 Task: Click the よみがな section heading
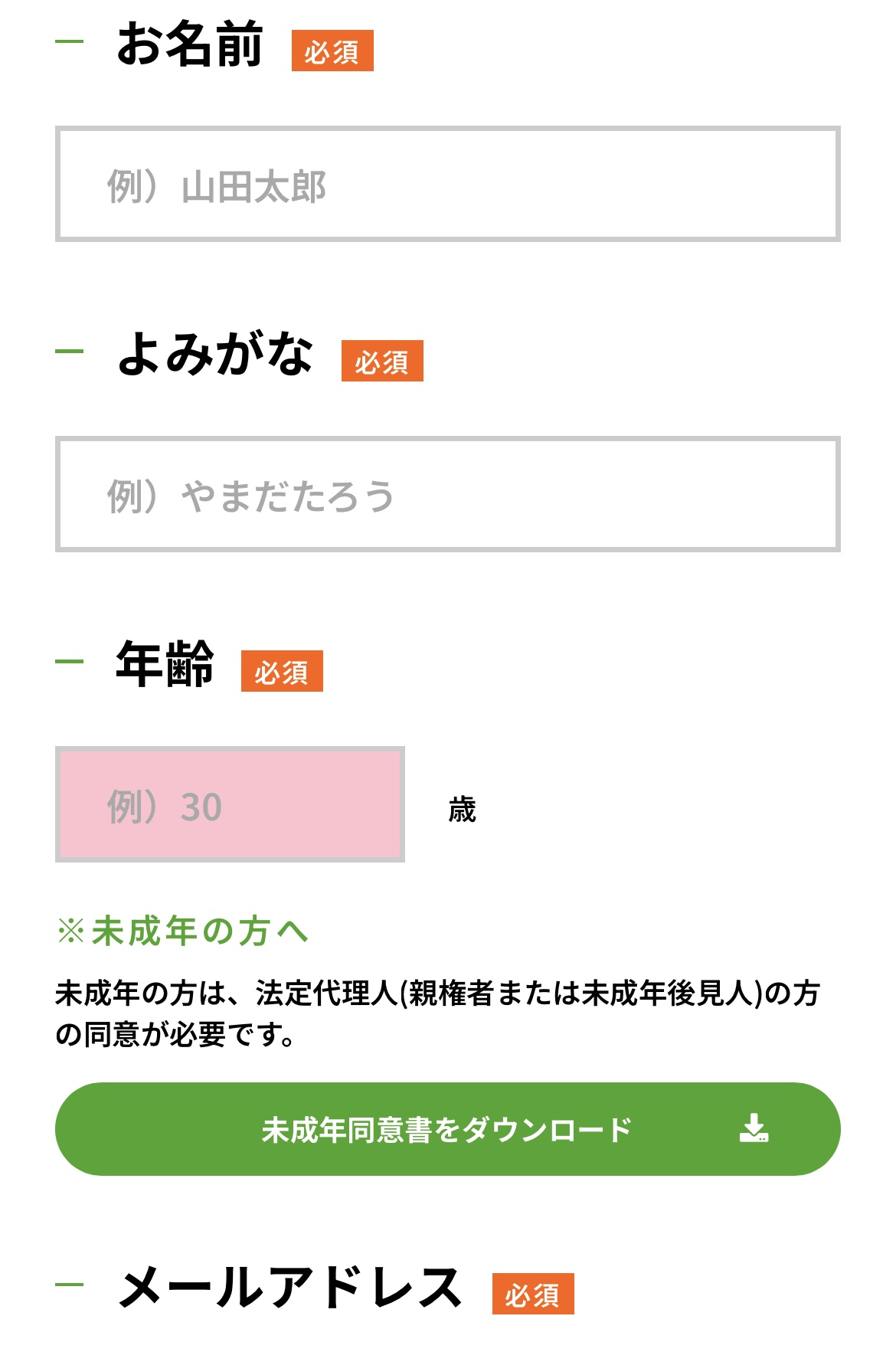[x=215, y=355]
